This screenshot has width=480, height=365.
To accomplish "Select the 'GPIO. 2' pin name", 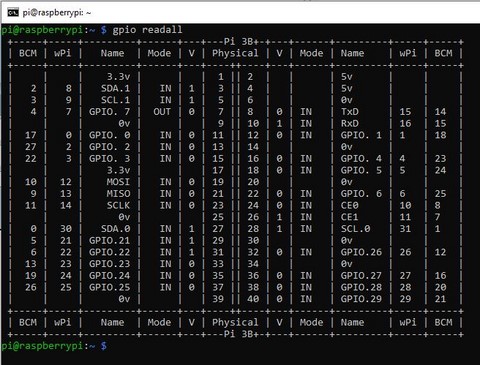I will tap(109, 147).
